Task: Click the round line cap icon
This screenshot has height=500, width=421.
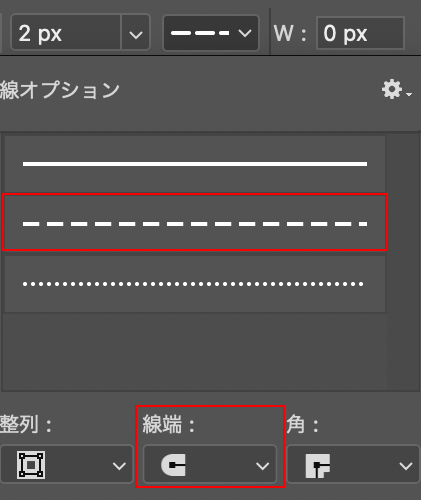Action: [173, 464]
